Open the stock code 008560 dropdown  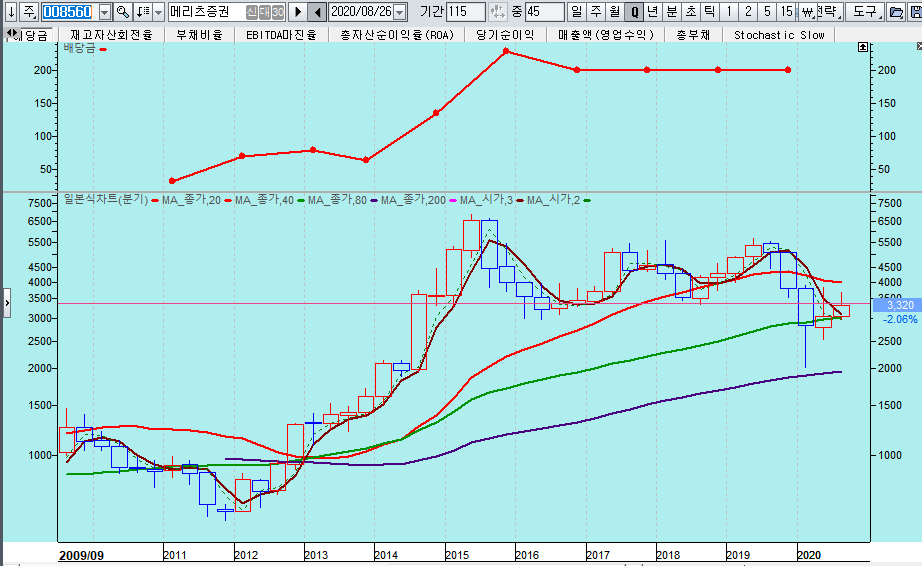pos(103,12)
